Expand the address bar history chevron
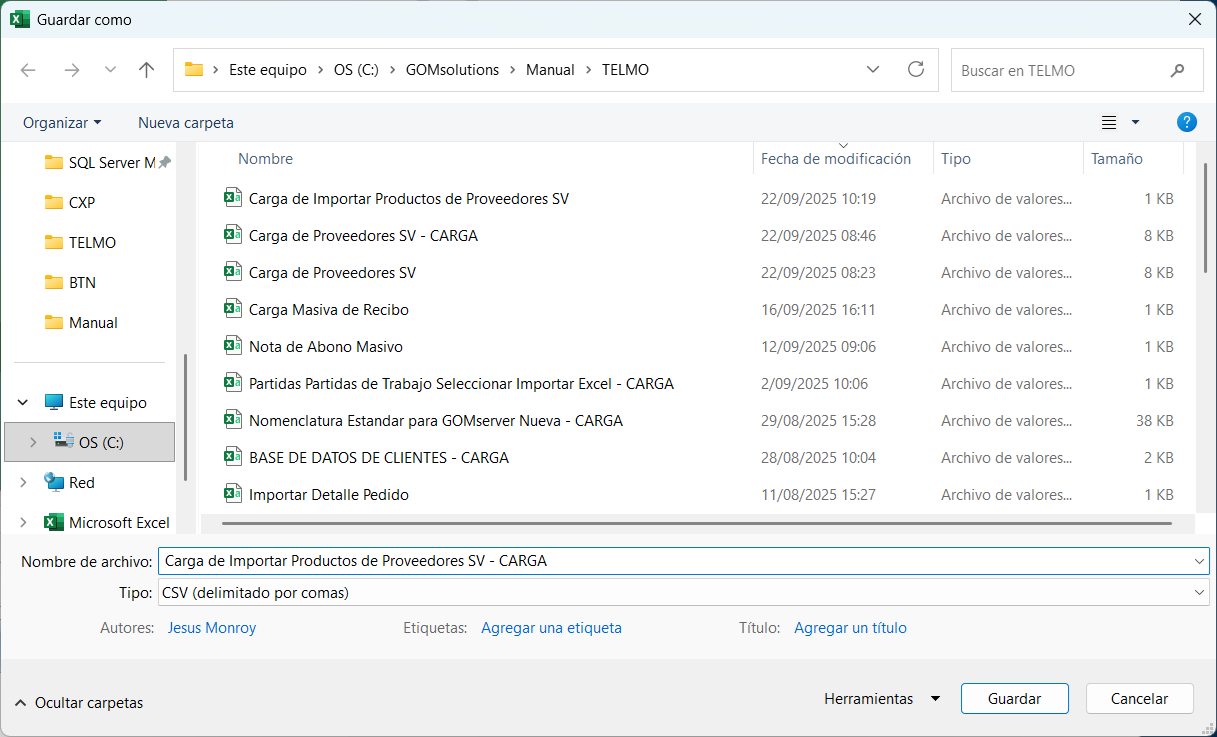1217x737 pixels. click(872, 69)
